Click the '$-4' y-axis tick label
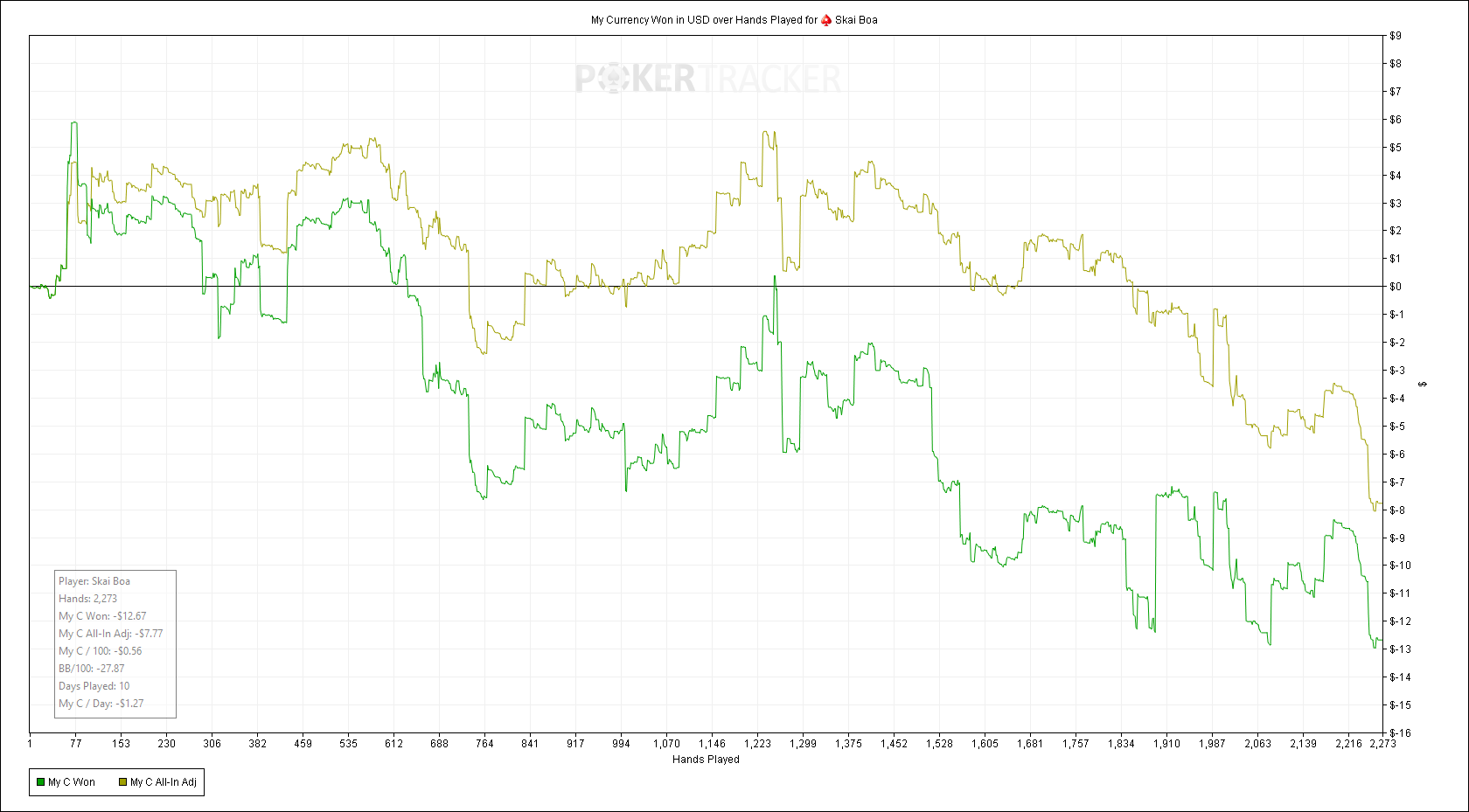 [1397, 399]
